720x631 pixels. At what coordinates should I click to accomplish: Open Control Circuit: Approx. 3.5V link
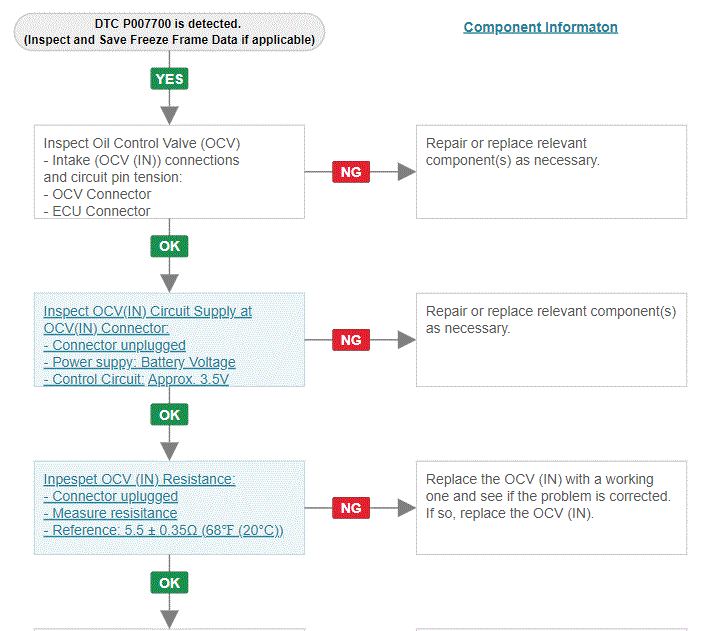[136, 379]
